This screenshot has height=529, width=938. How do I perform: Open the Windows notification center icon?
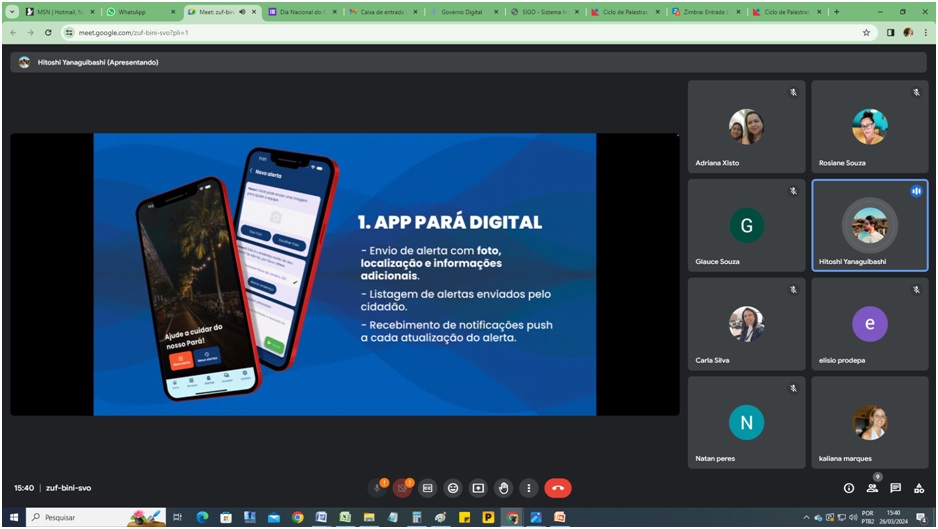pos(922,518)
